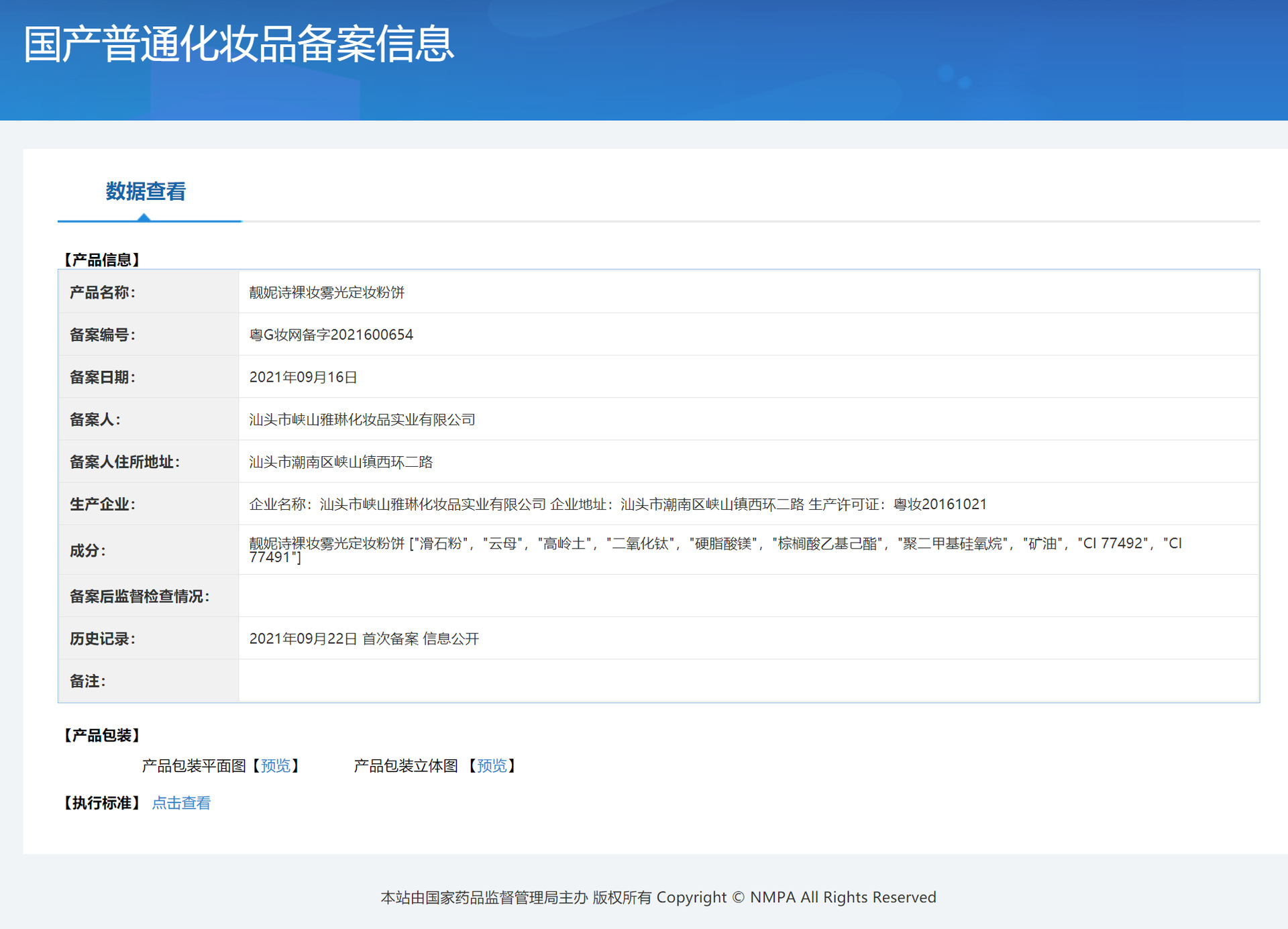Click the ingredients list text

714,544
